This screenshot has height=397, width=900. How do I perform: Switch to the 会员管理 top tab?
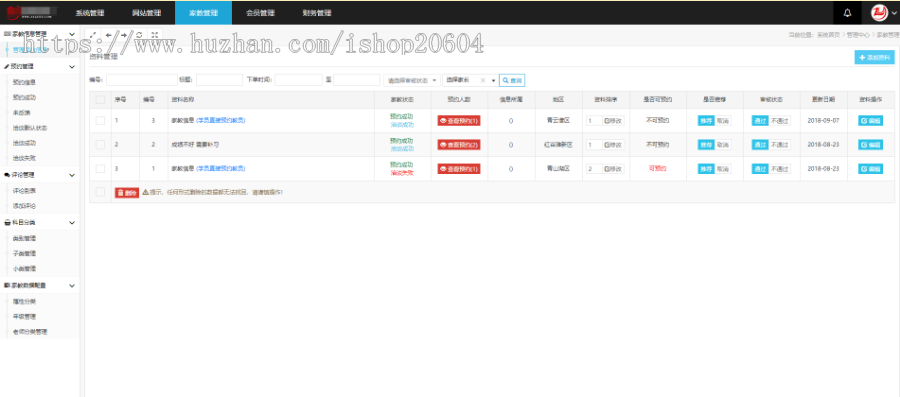[x=260, y=13]
